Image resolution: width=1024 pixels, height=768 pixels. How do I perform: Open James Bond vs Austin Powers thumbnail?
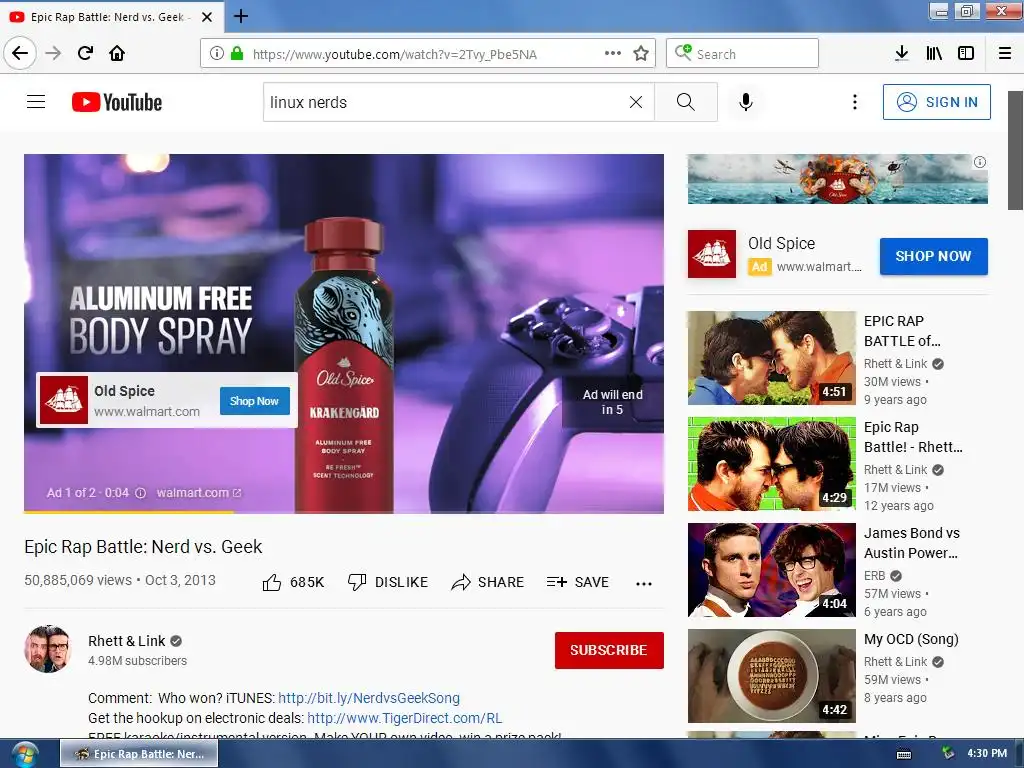(x=771, y=569)
